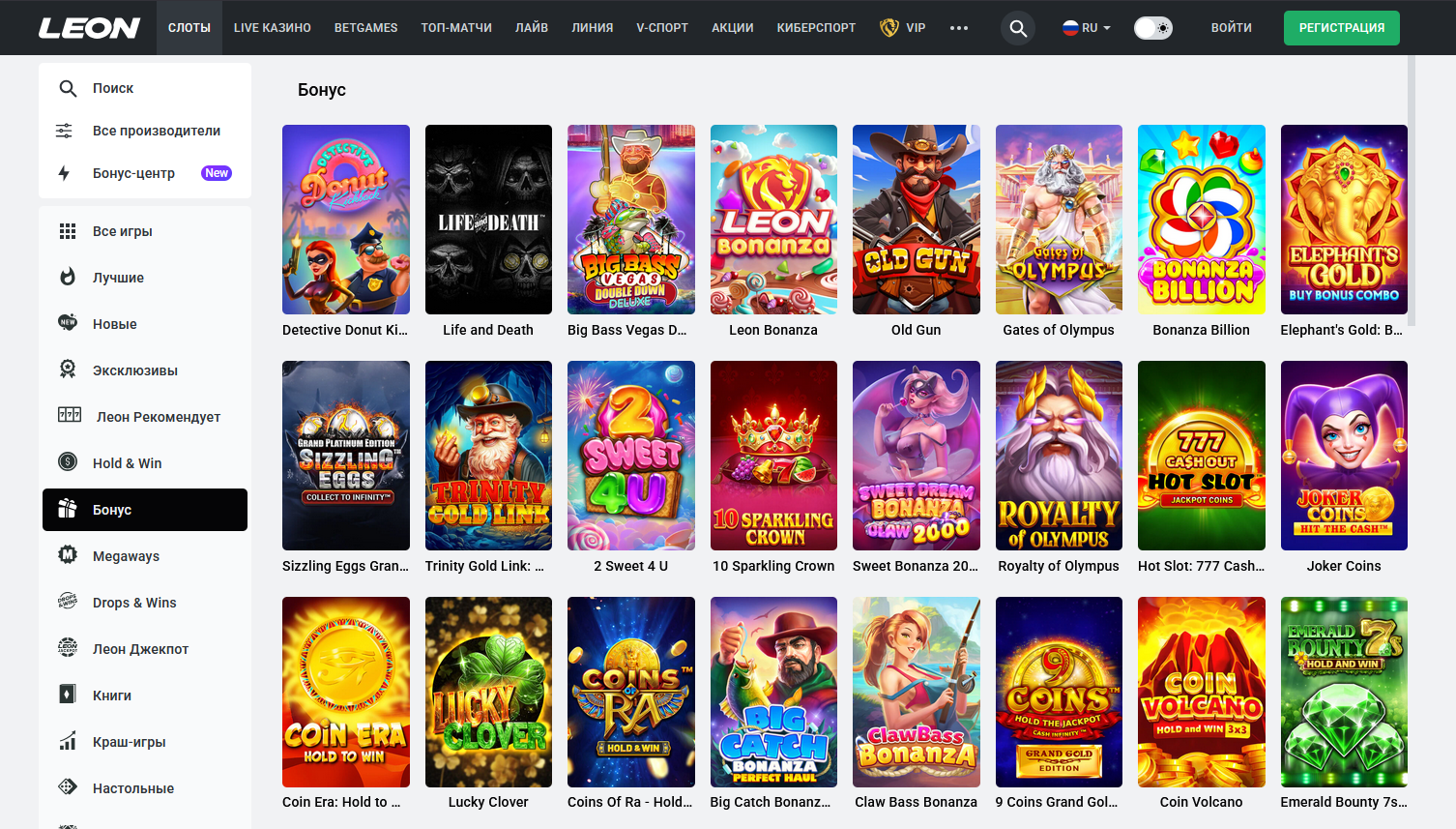Open АКЦИИ promotions tab
This screenshot has width=1456, height=829.
[x=733, y=28]
